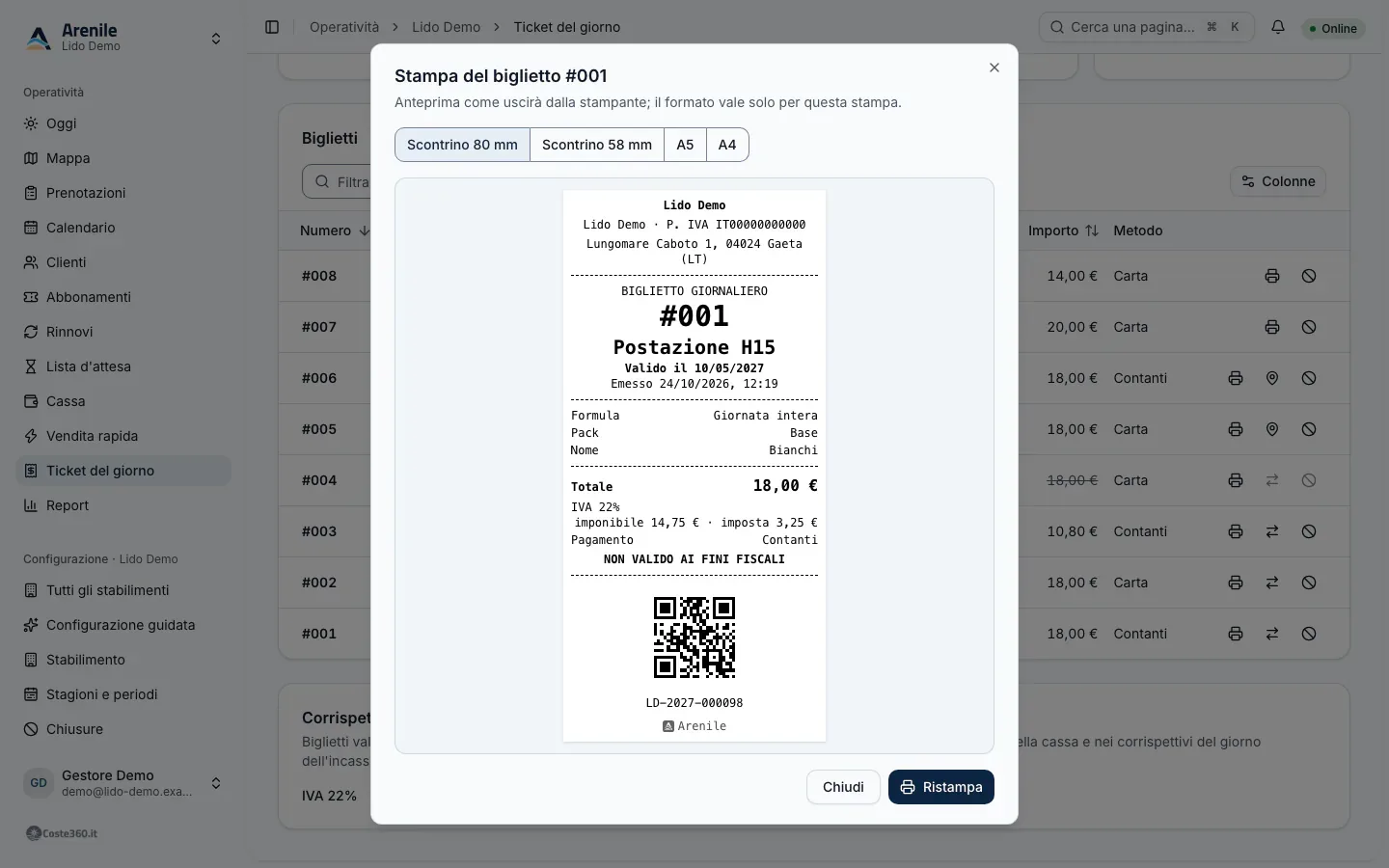Click the void (circle-slash) icon in row #008

coord(1309,276)
